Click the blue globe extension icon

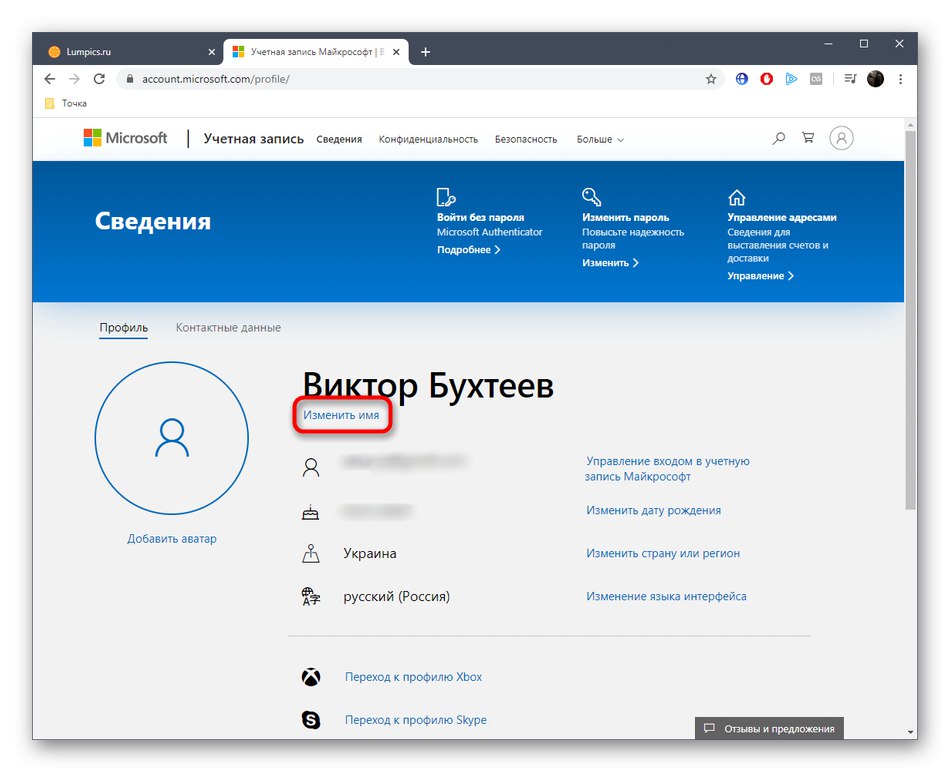[x=742, y=79]
